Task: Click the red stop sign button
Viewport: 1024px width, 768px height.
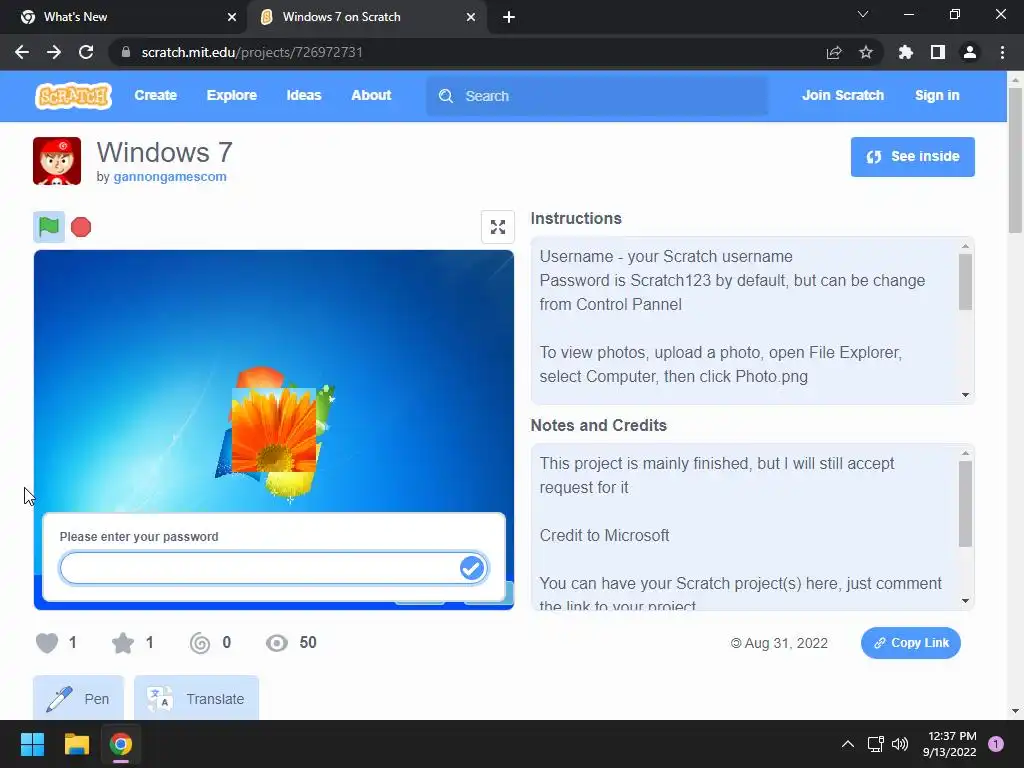Action: [81, 227]
